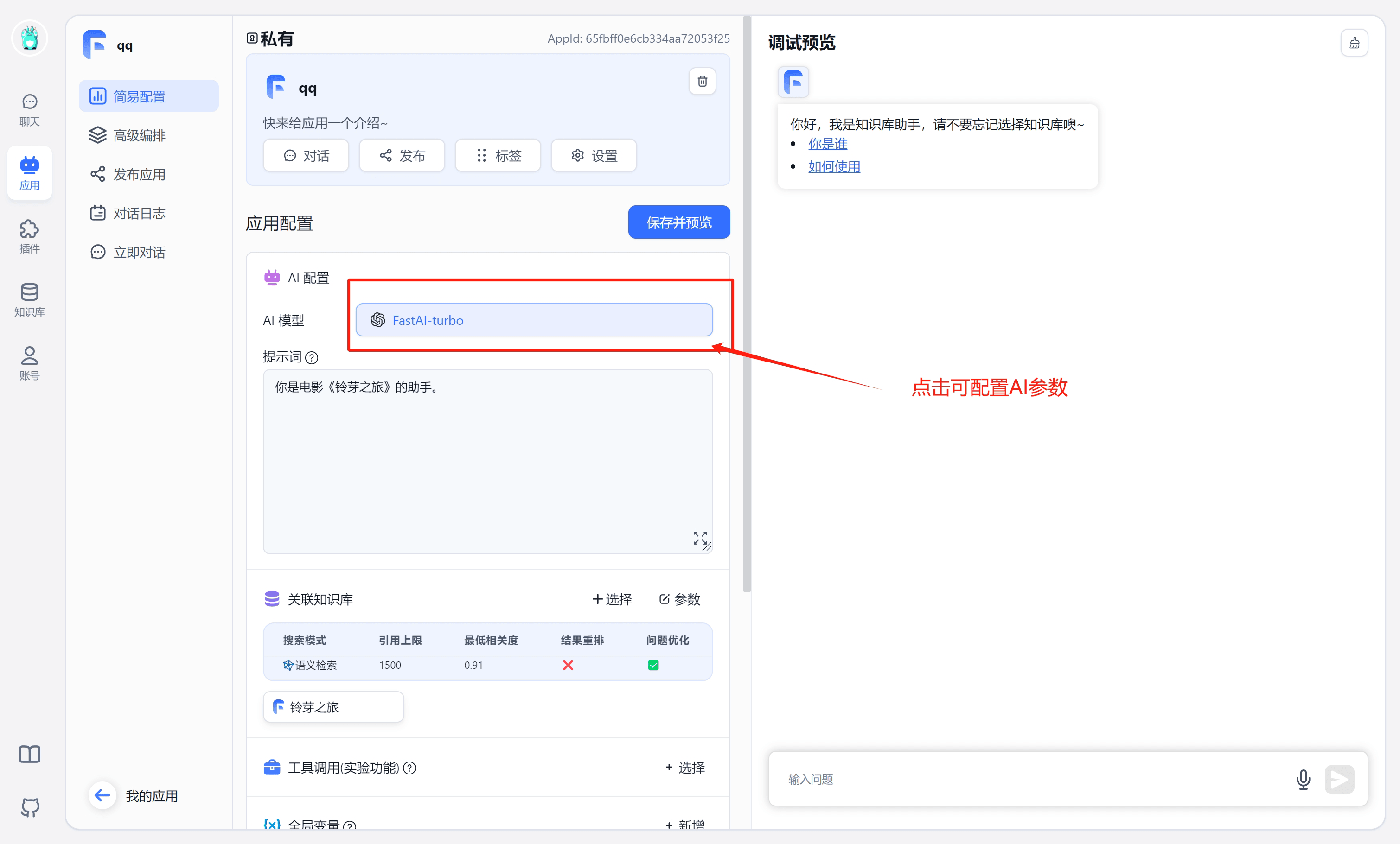Open the 账号 account section
This screenshot has width=1400, height=844.
click(x=29, y=363)
